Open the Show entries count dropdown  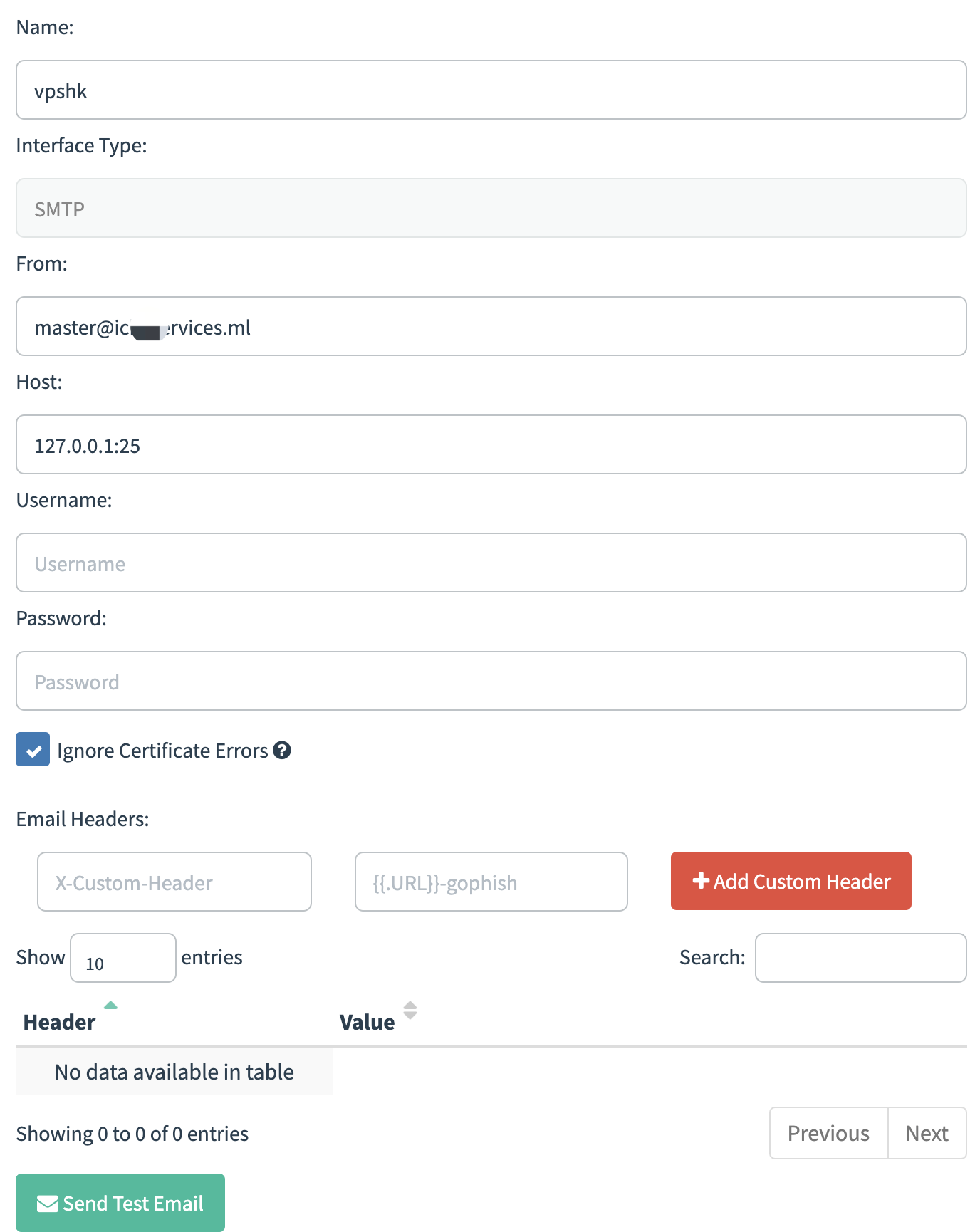pos(123,958)
